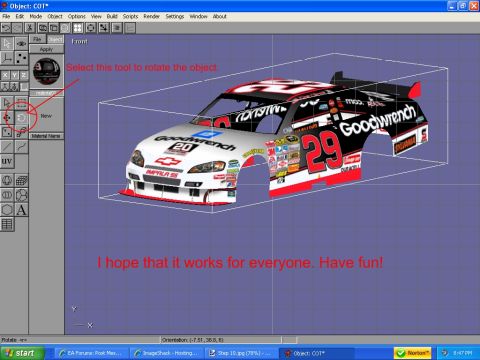The width and height of the screenshot is (480, 360).
Task: Open the File menu
Action: click(6, 16)
